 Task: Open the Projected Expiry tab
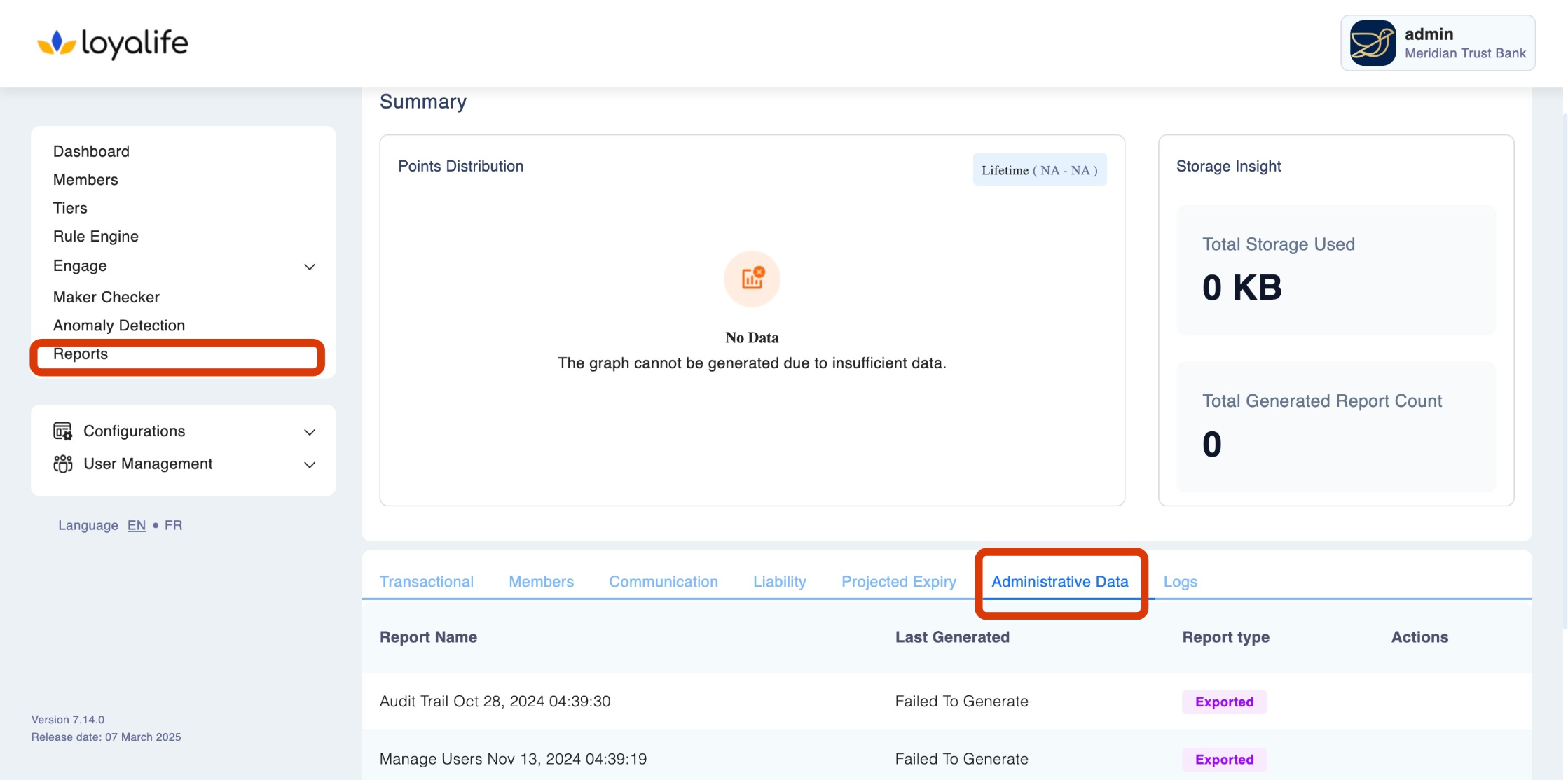tap(898, 581)
